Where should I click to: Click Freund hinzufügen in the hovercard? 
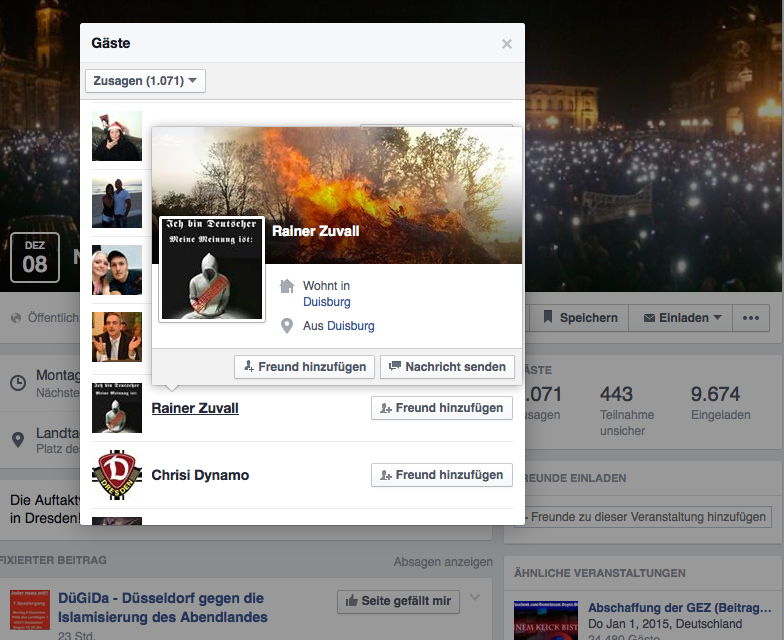point(305,367)
